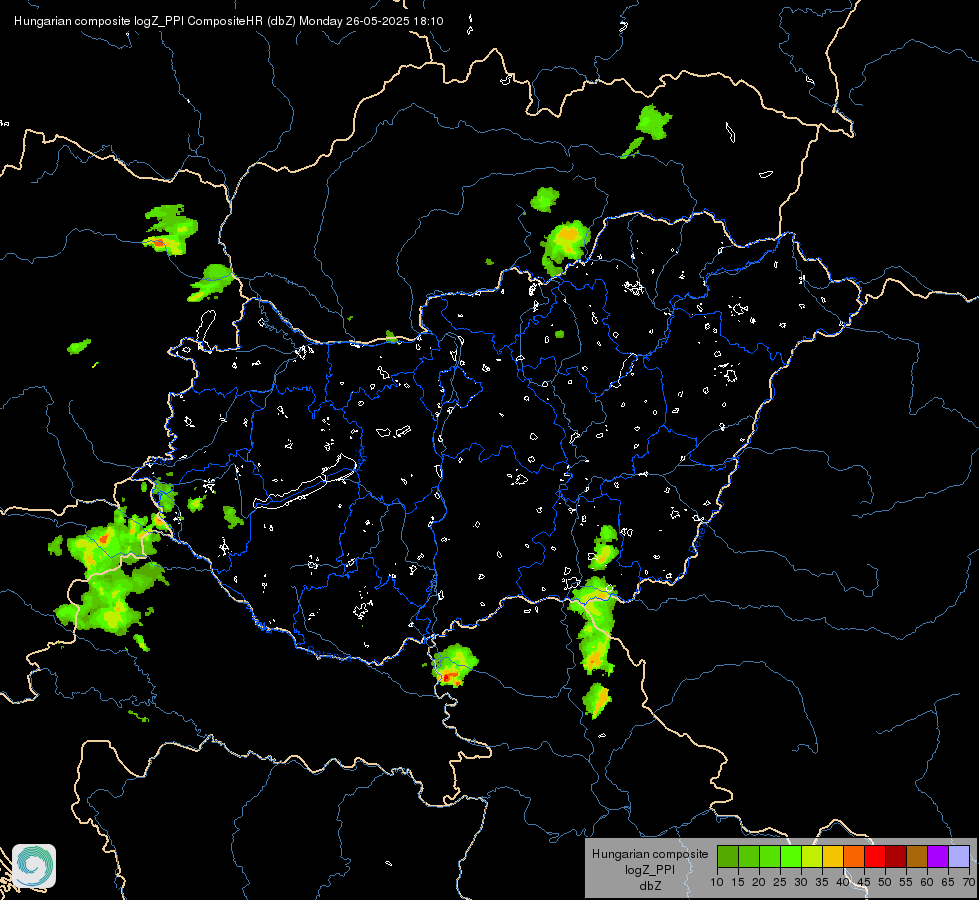This screenshot has width=979, height=900.
Task: Select the 15–20 dBZ green legend swatch
Action: (749, 856)
